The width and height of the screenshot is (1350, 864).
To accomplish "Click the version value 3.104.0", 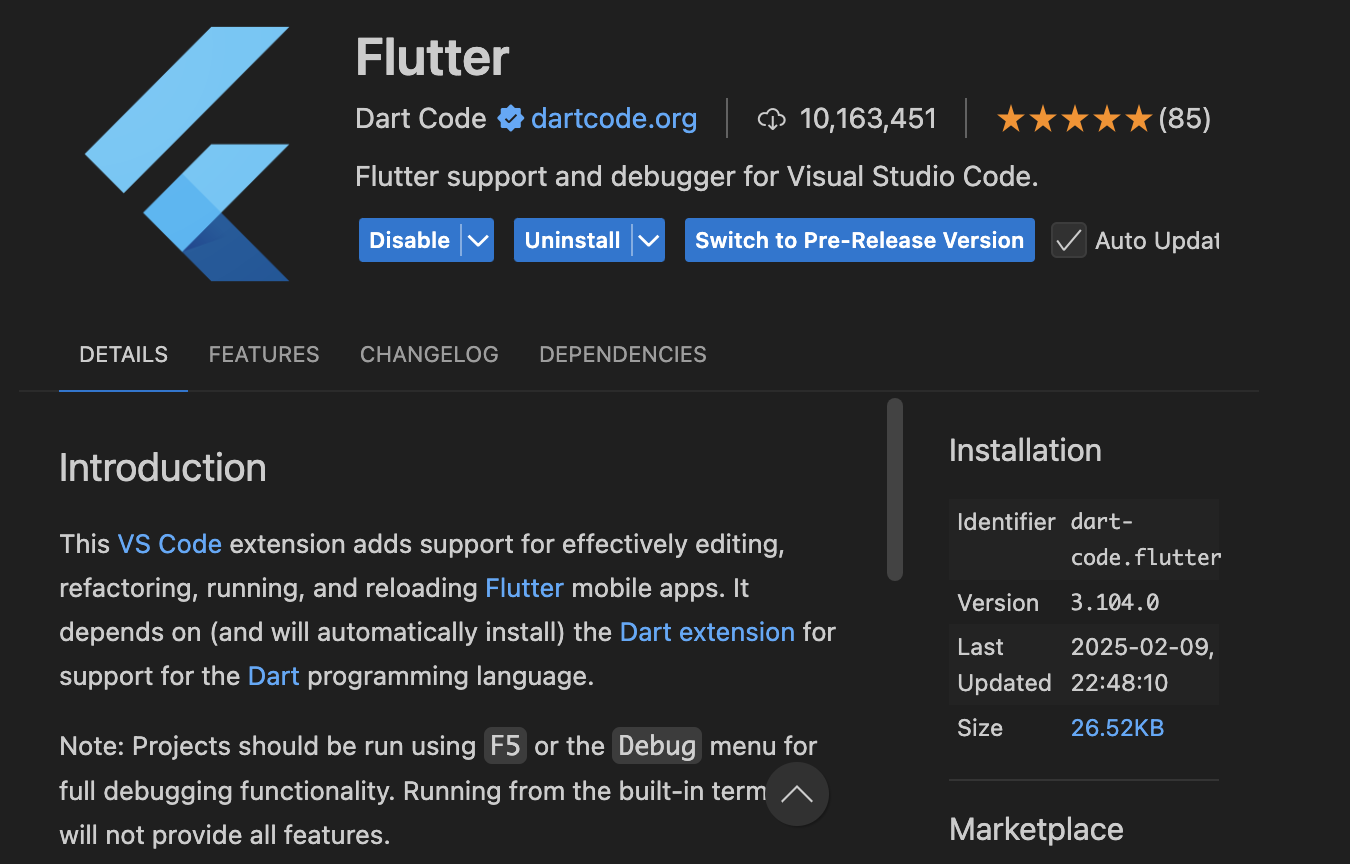I will [1115, 603].
